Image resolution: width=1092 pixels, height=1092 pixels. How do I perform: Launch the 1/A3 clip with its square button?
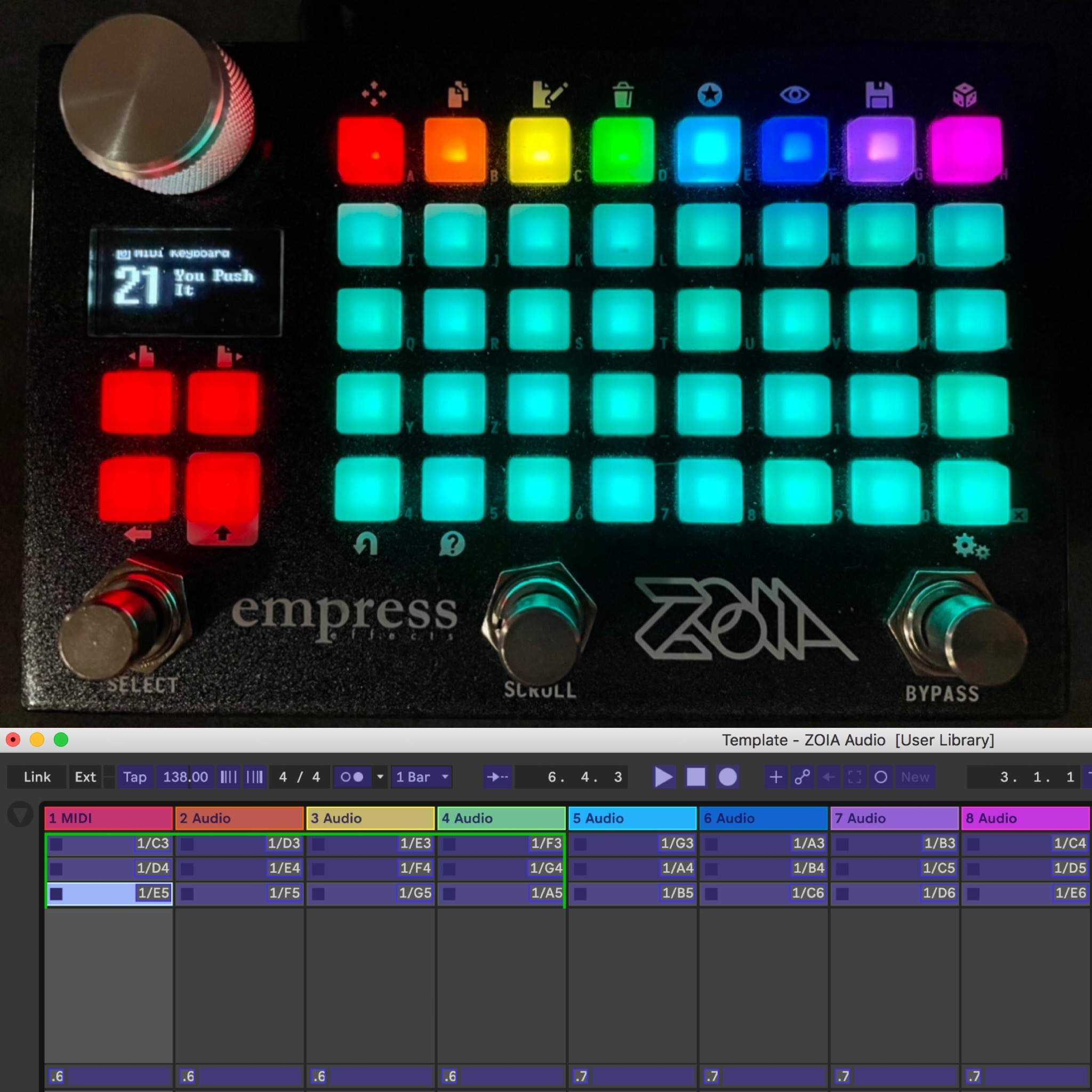click(712, 844)
